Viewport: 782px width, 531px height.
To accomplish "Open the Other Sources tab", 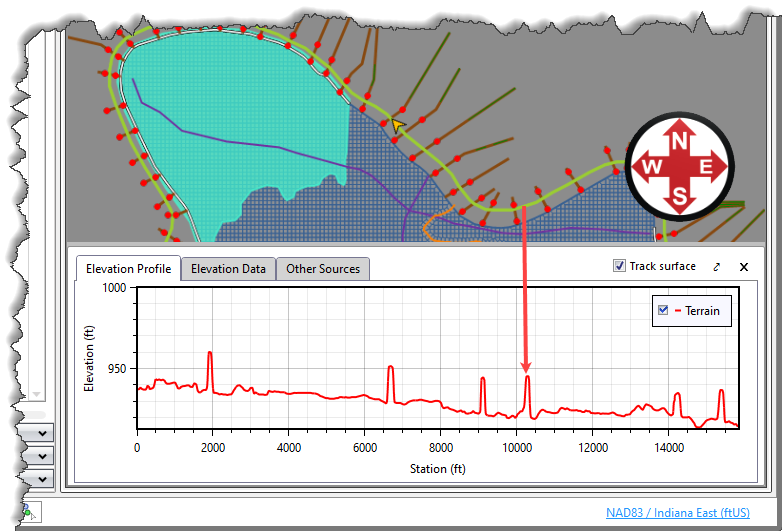I will pos(323,269).
